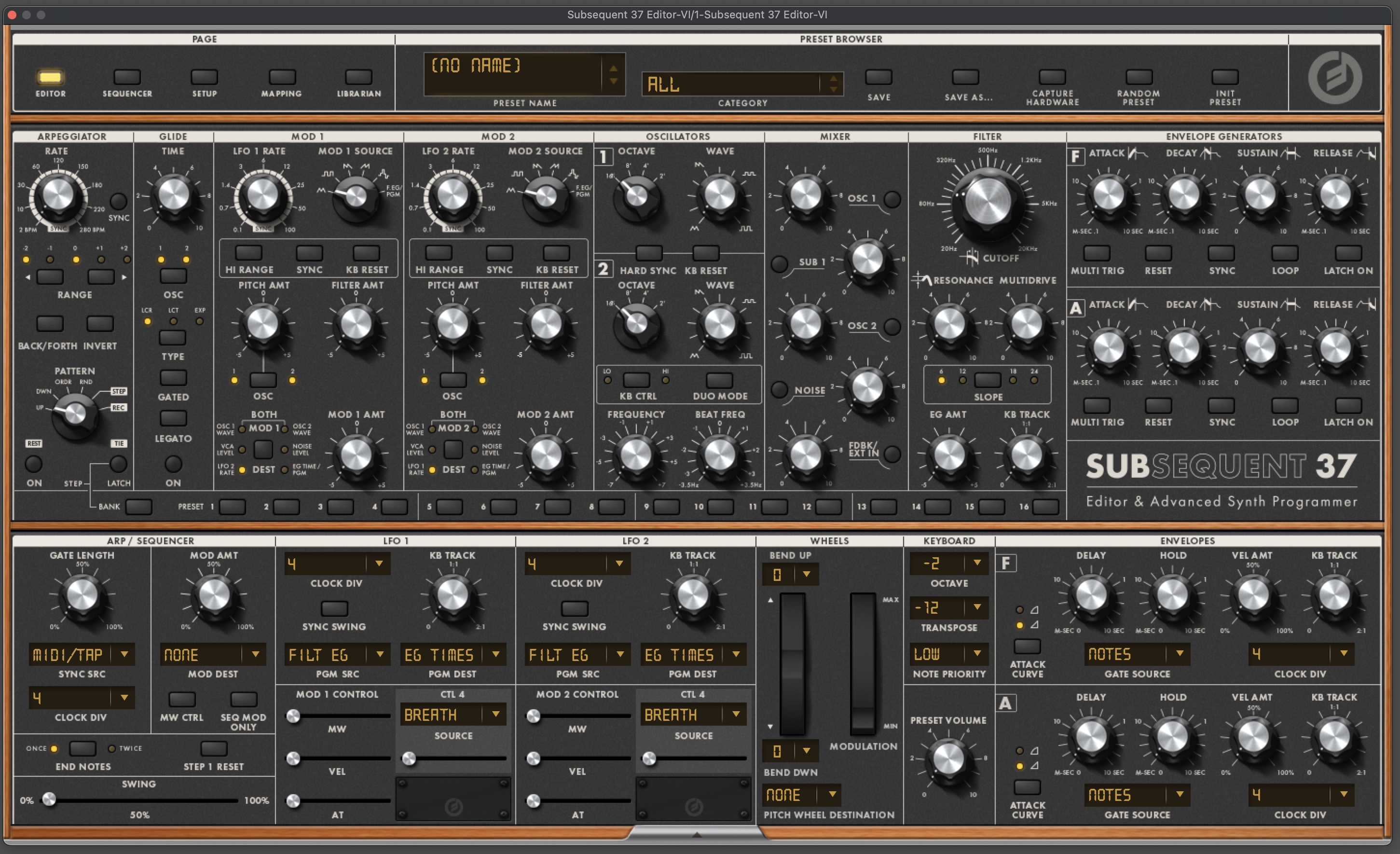The height and width of the screenshot is (854, 1400).
Task: Open the Transpose dropdown showing -12
Action: [949, 607]
